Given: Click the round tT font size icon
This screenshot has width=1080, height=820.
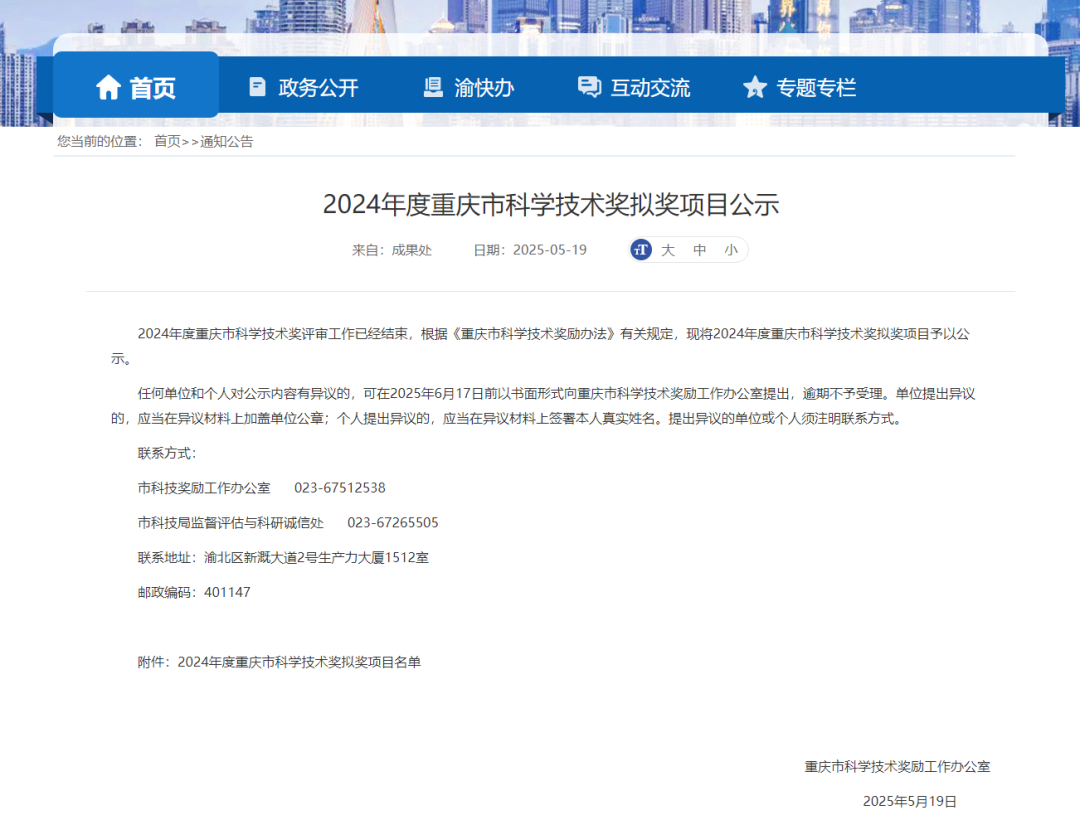Looking at the screenshot, I should pyautogui.click(x=641, y=250).
